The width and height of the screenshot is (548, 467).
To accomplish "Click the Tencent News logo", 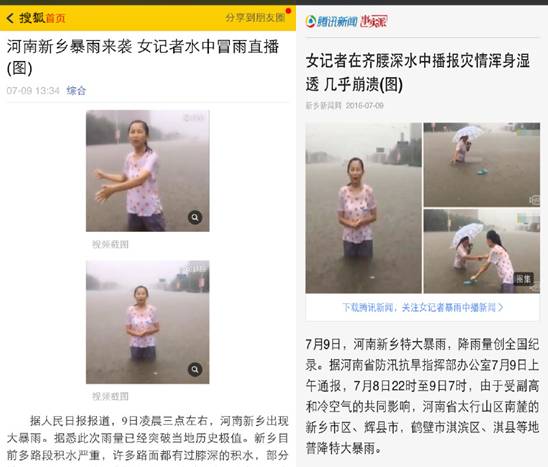I will pos(331,22).
